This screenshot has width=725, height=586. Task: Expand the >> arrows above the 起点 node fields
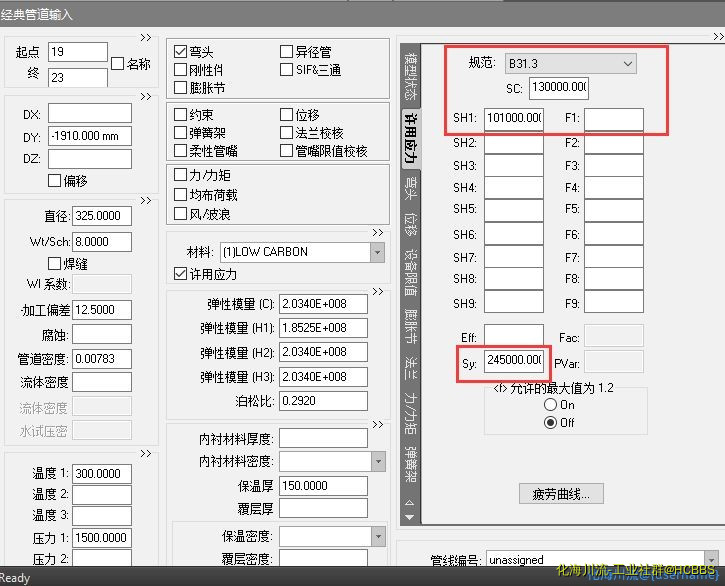pos(145,36)
